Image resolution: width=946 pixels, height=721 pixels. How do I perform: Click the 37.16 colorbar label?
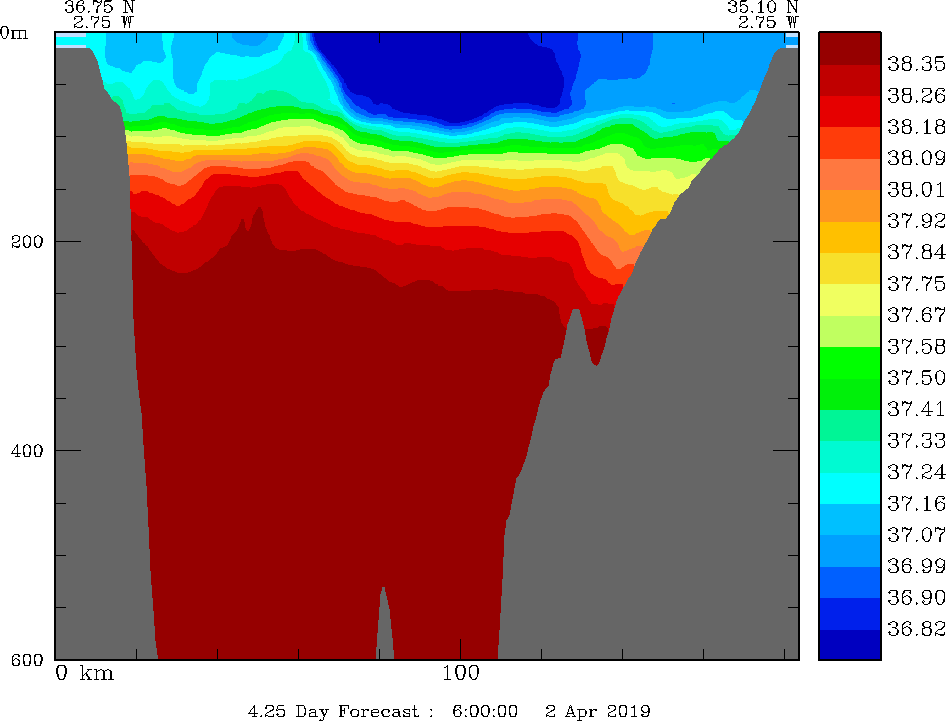[x=915, y=503]
